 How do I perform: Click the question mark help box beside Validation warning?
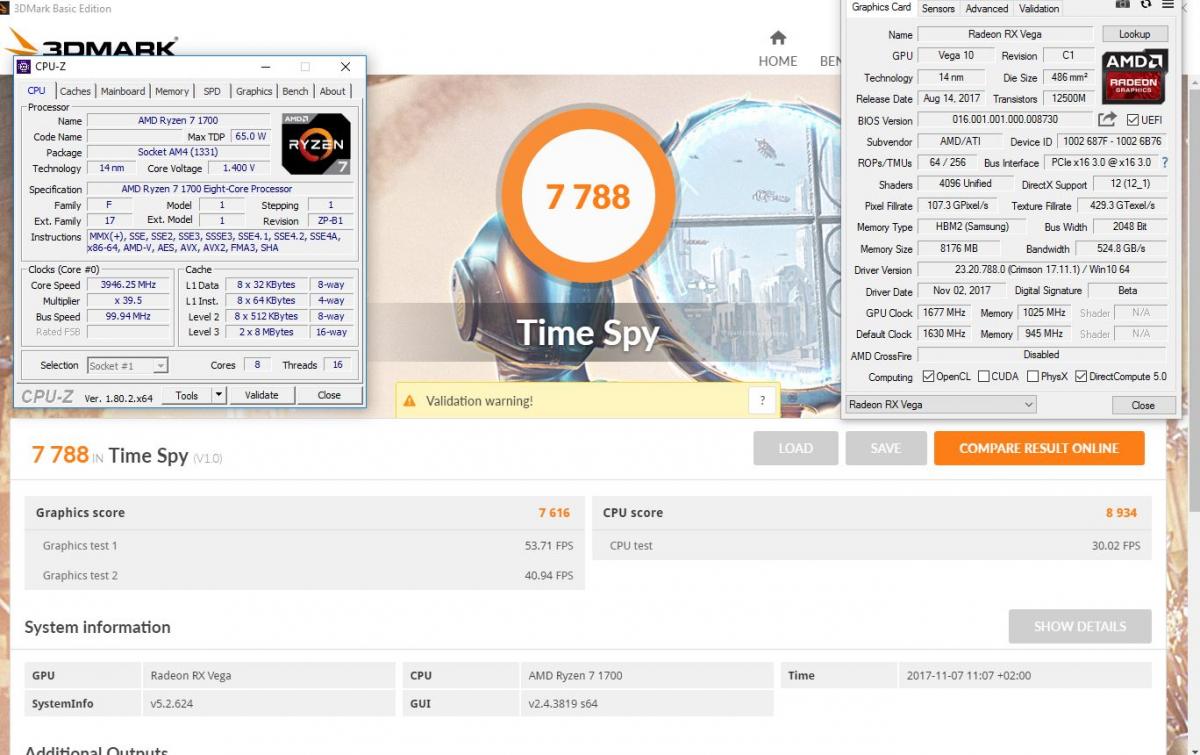pyautogui.click(x=762, y=401)
